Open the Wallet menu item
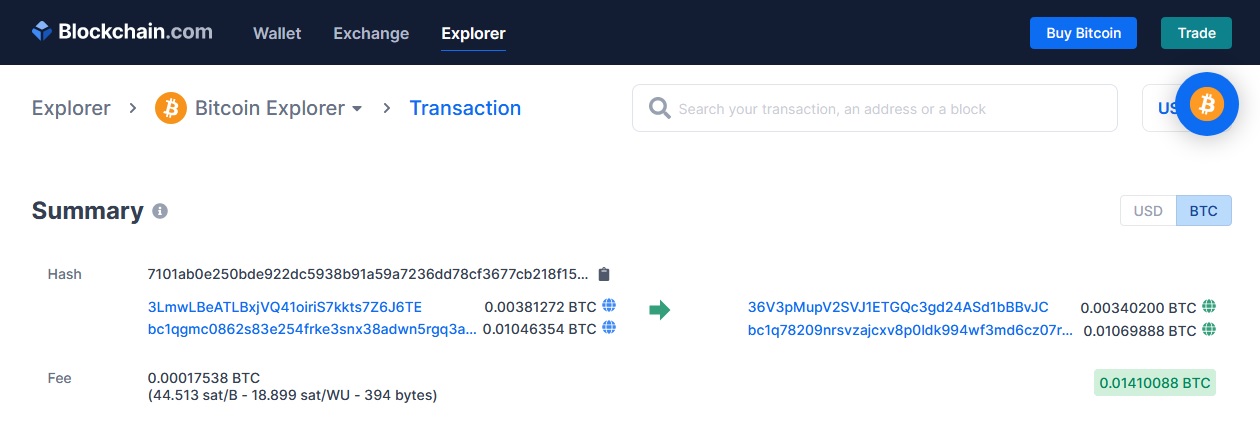1260x424 pixels. click(277, 33)
